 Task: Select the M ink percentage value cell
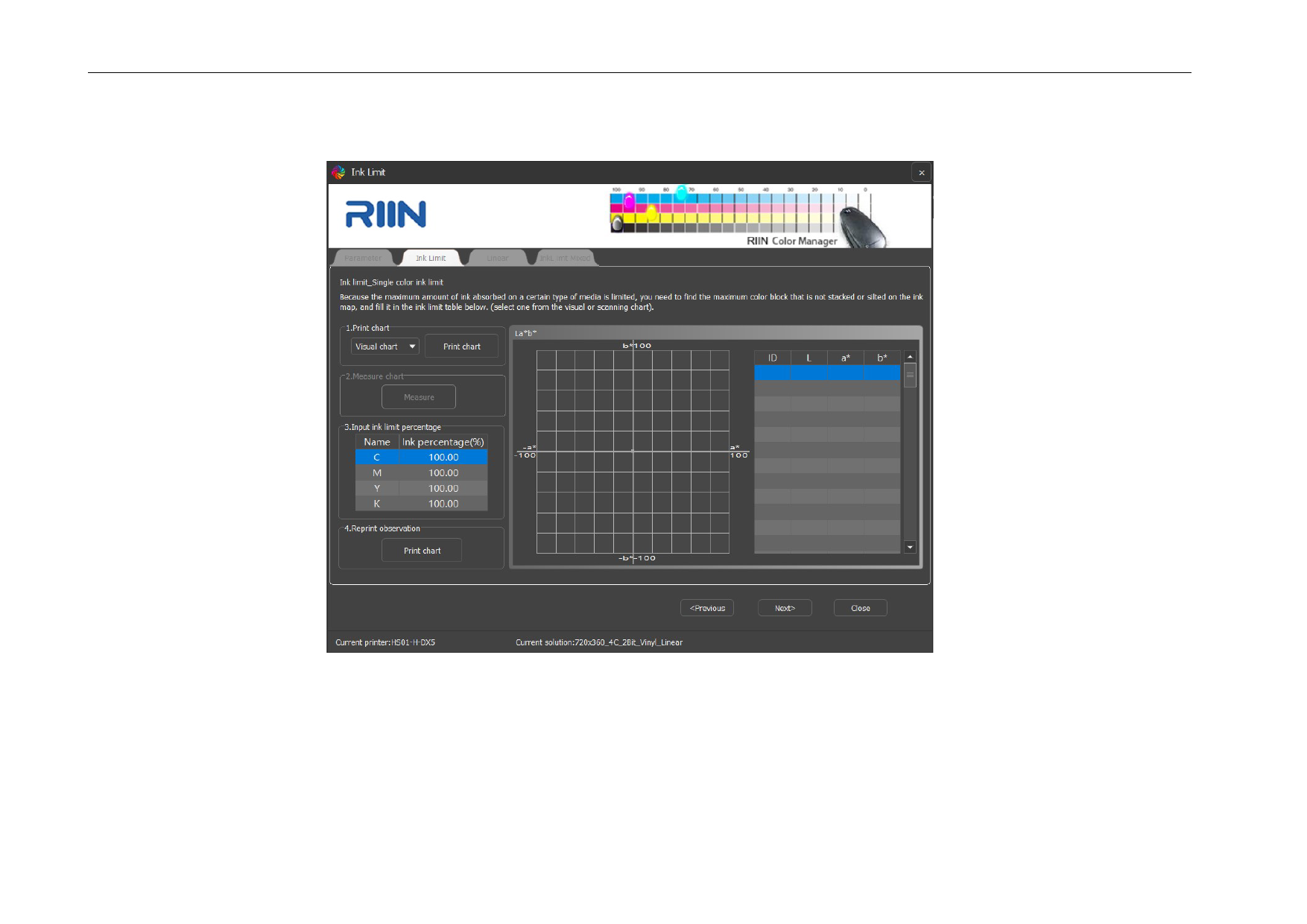pos(443,473)
